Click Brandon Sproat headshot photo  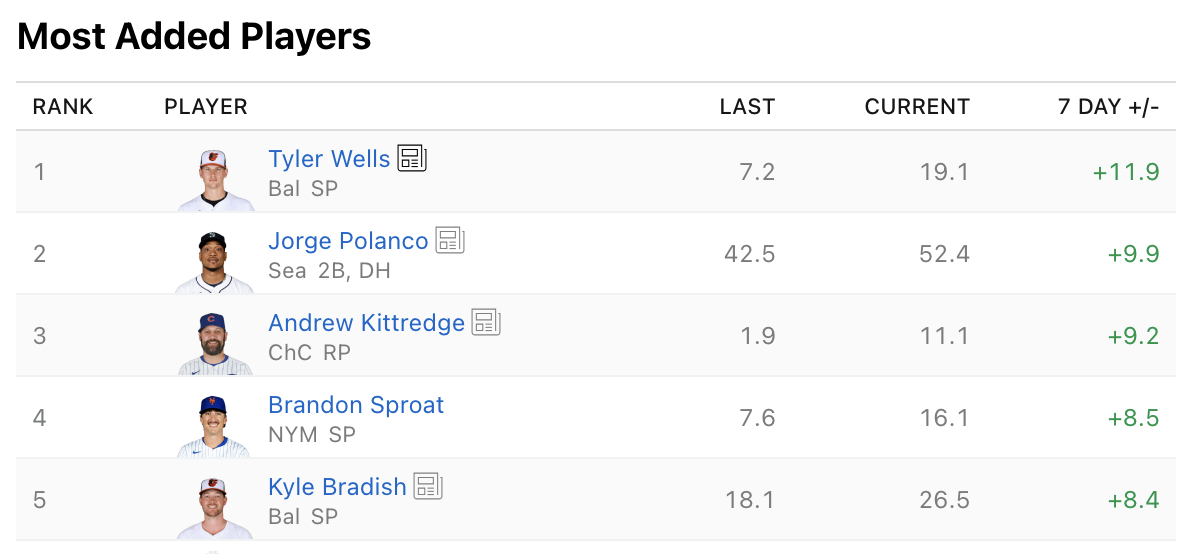(214, 425)
